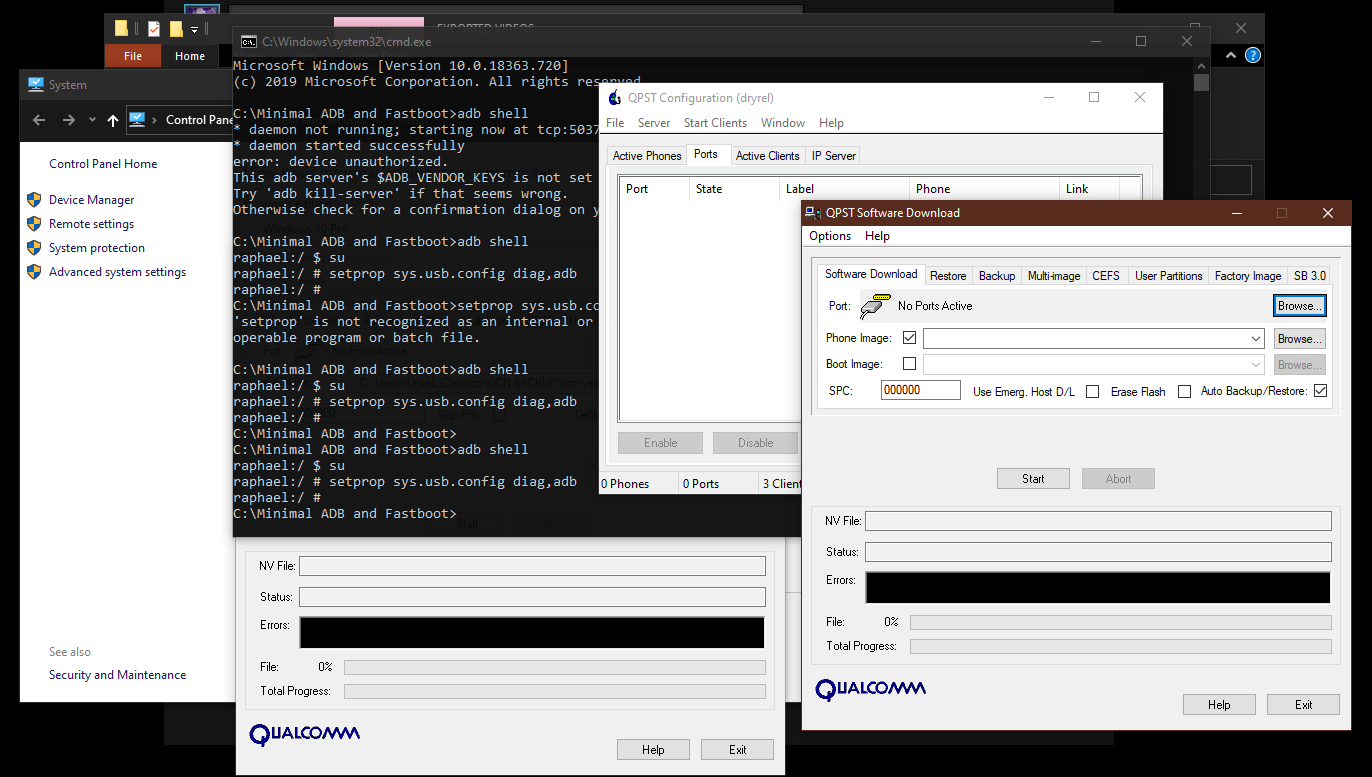Switch to the Multi-image tab
Image resolution: width=1372 pixels, height=777 pixels.
1054,276
